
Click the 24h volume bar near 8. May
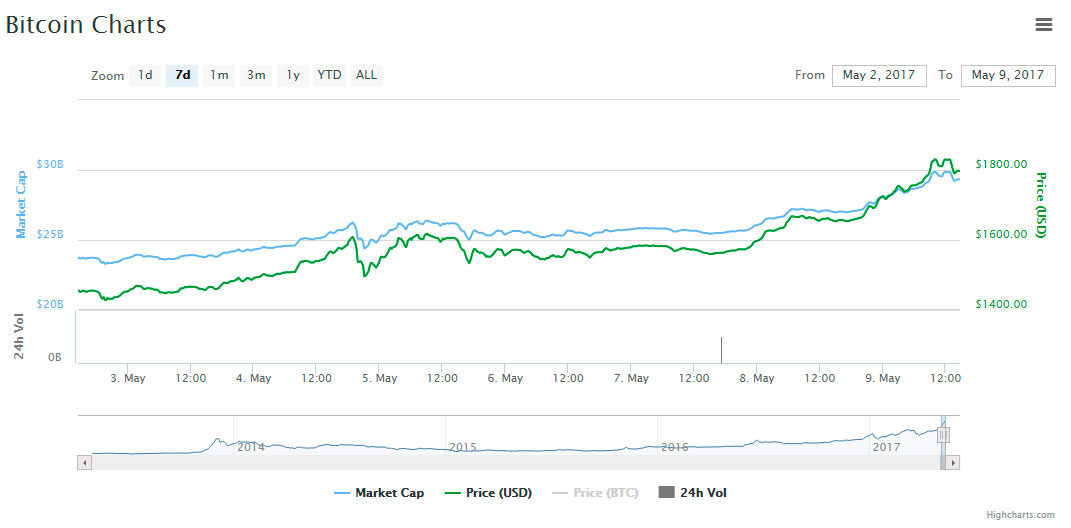click(721, 350)
